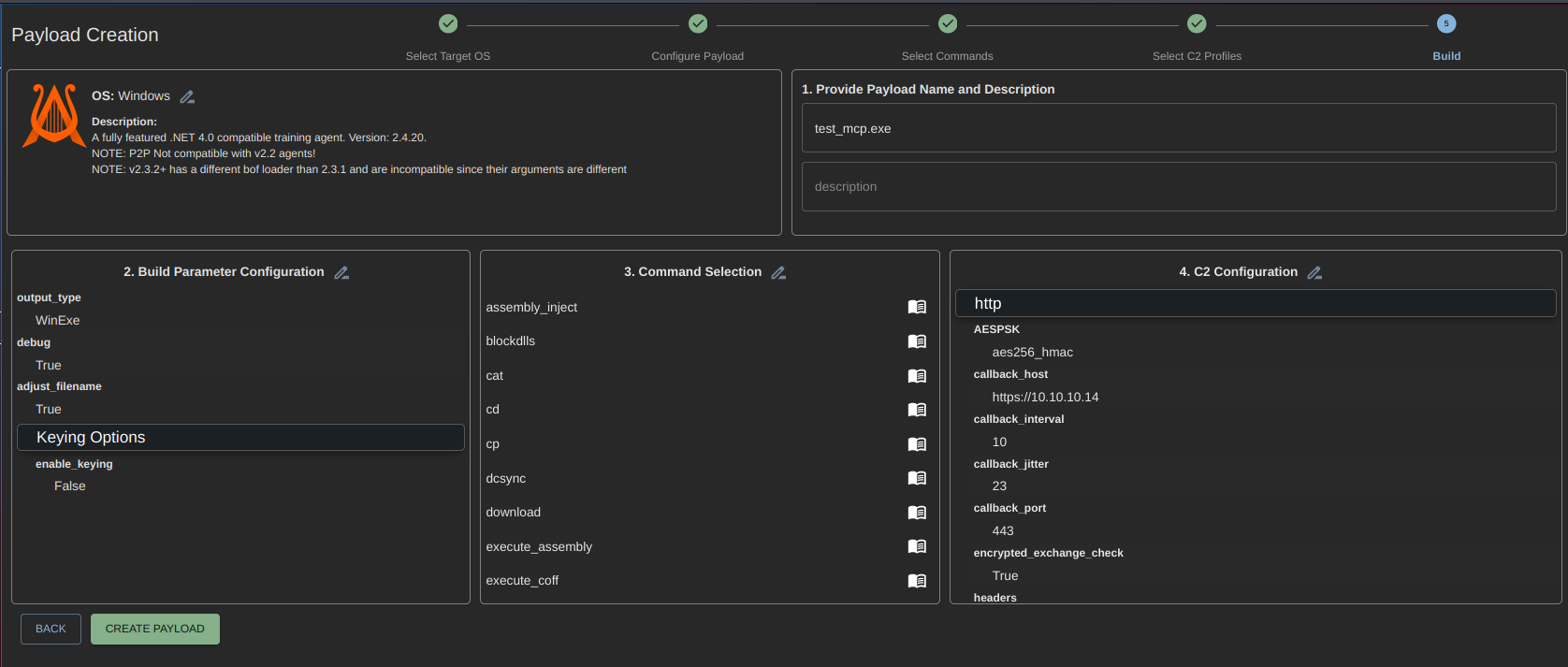Viewport: 1568px width, 667px height.
Task: Select the execute_coff command text
Action: (x=522, y=581)
